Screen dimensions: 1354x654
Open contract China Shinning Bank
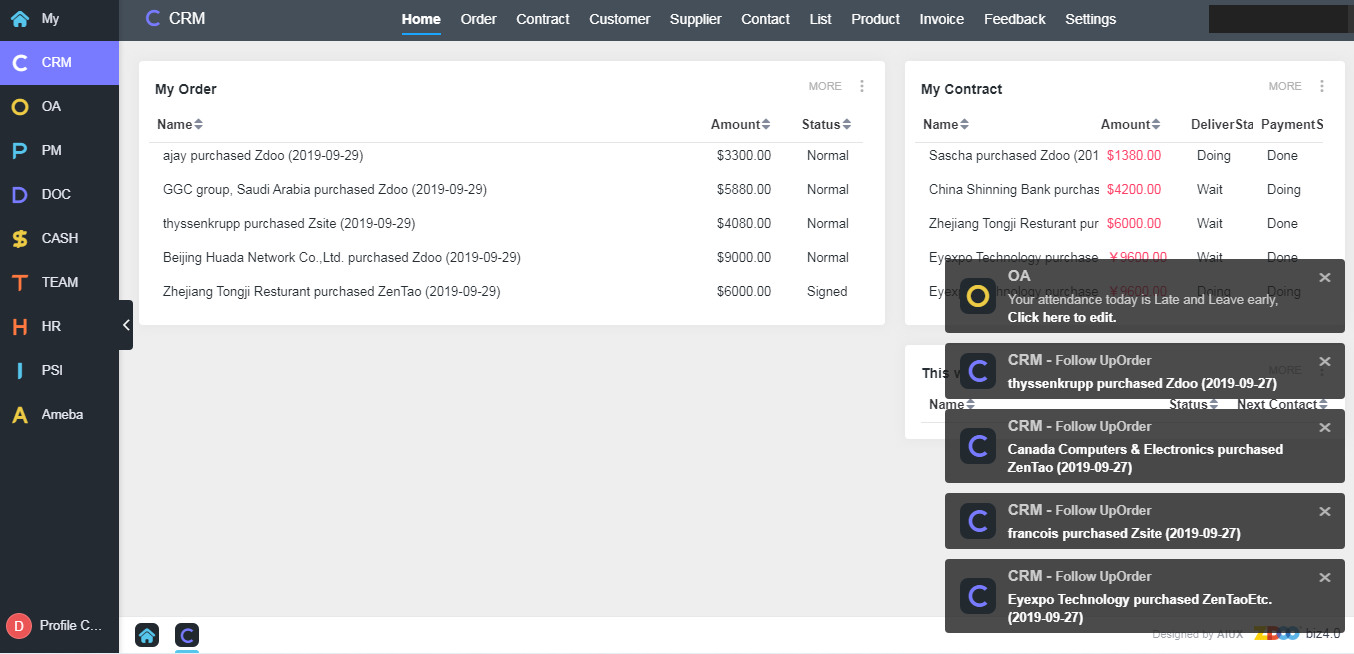(1014, 190)
